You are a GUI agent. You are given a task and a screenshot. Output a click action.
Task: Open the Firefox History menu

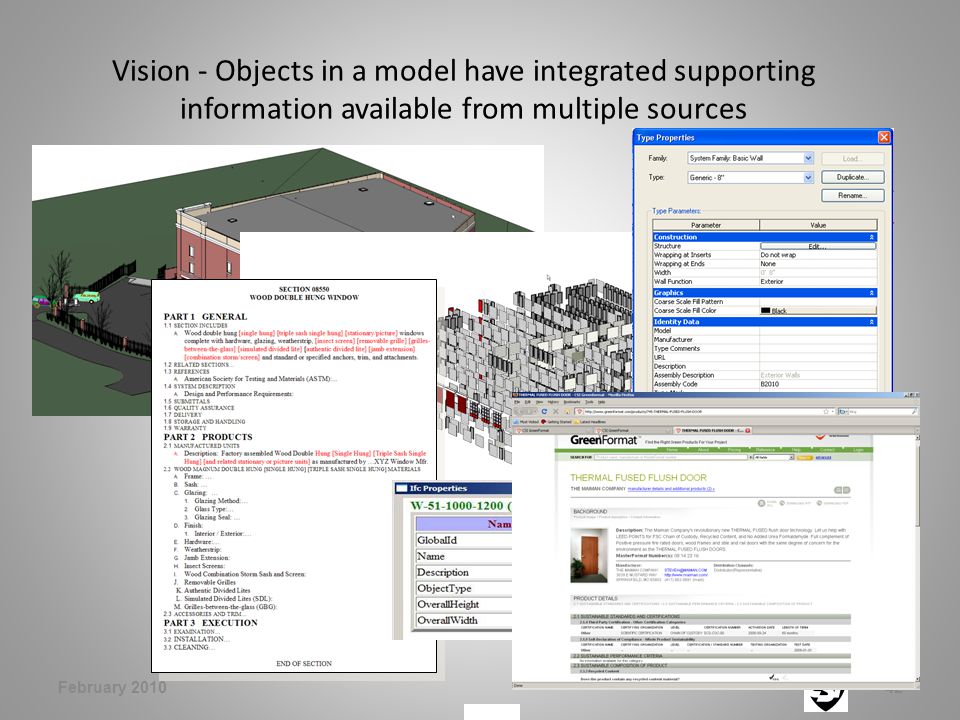tap(553, 402)
